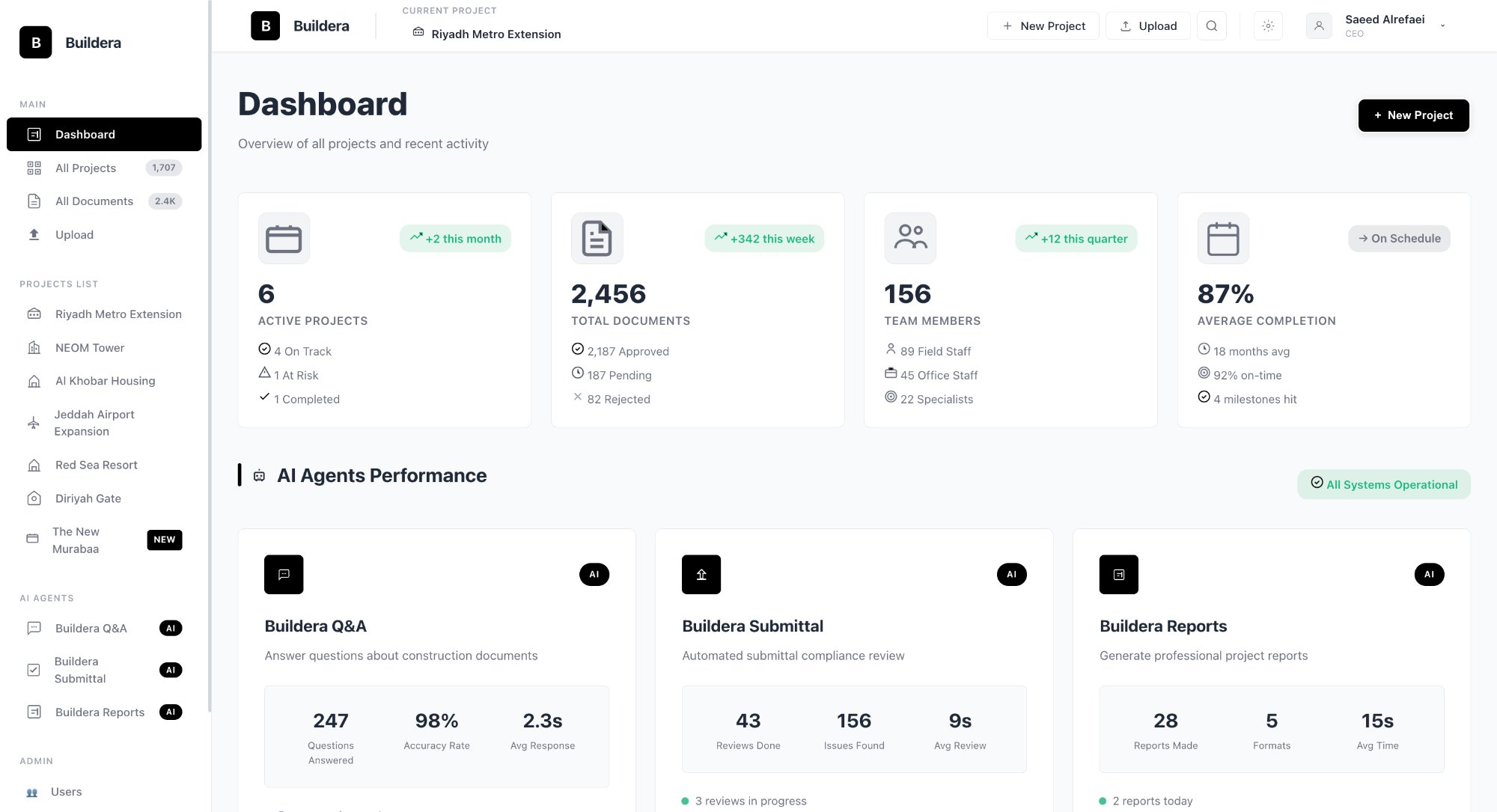1497x812 pixels.
Task: Open the Users admin icon
Action: (34, 791)
